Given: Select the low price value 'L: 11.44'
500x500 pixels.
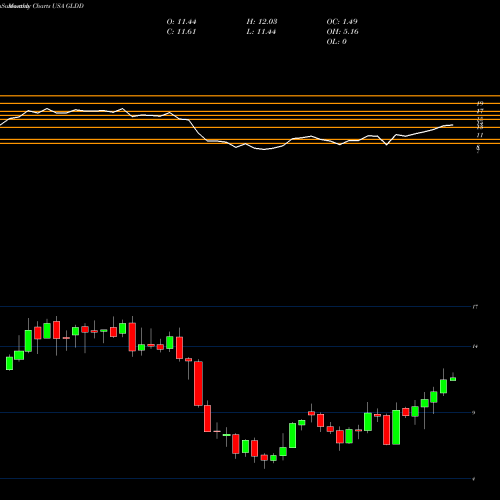Looking at the screenshot, I should click(261, 32).
